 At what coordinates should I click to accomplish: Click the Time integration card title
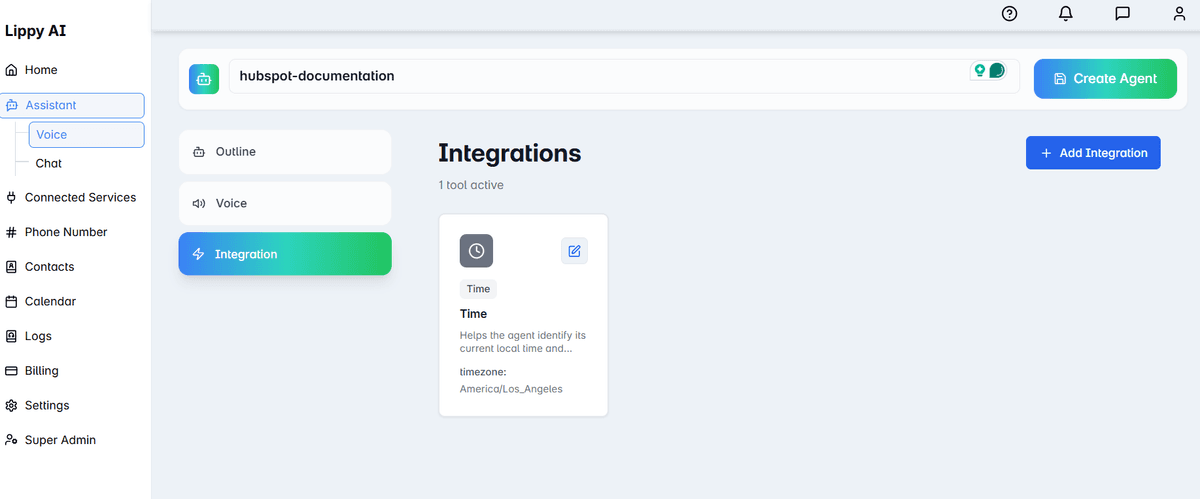click(x=474, y=314)
